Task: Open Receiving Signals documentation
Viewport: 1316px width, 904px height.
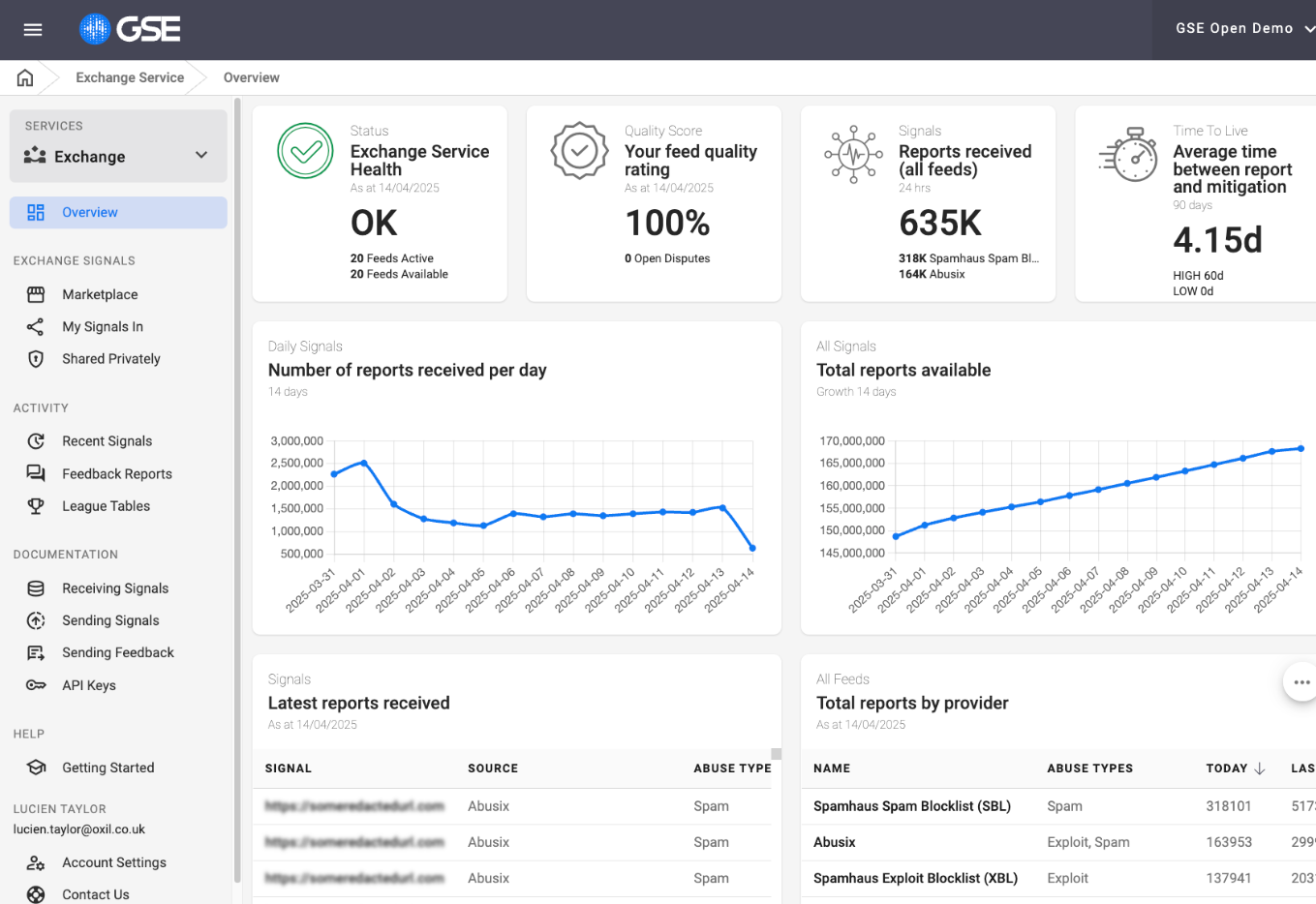Action: coord(115,588)
